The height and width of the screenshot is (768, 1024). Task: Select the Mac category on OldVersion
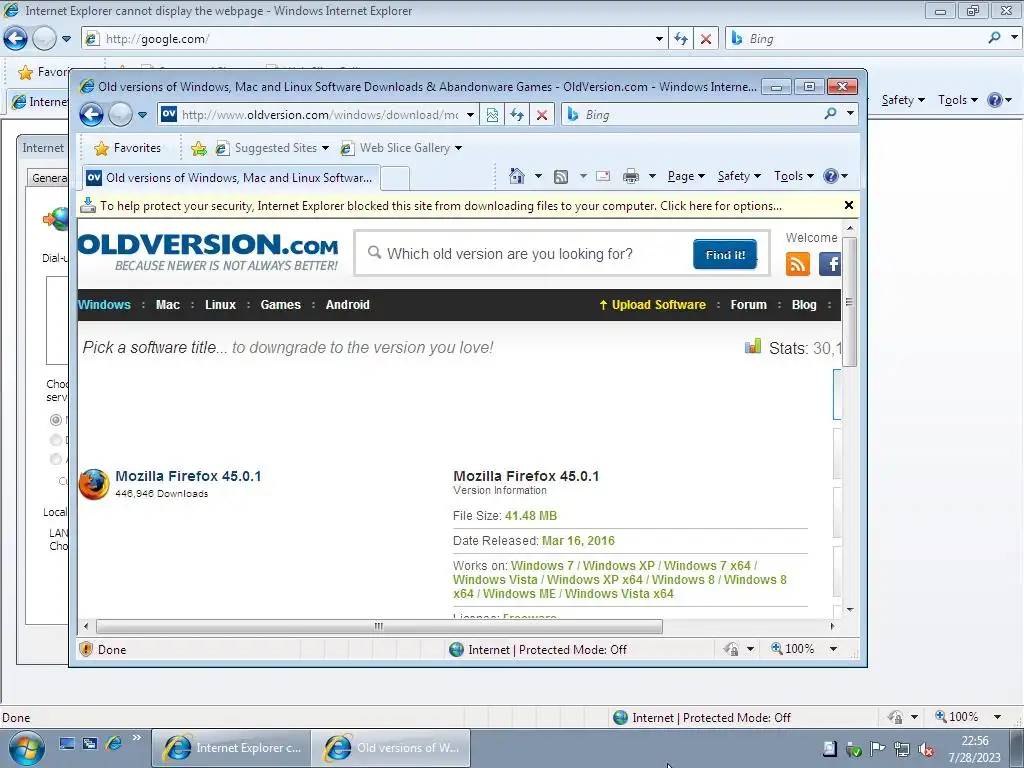pyautogui.click(x=168, y=305)
